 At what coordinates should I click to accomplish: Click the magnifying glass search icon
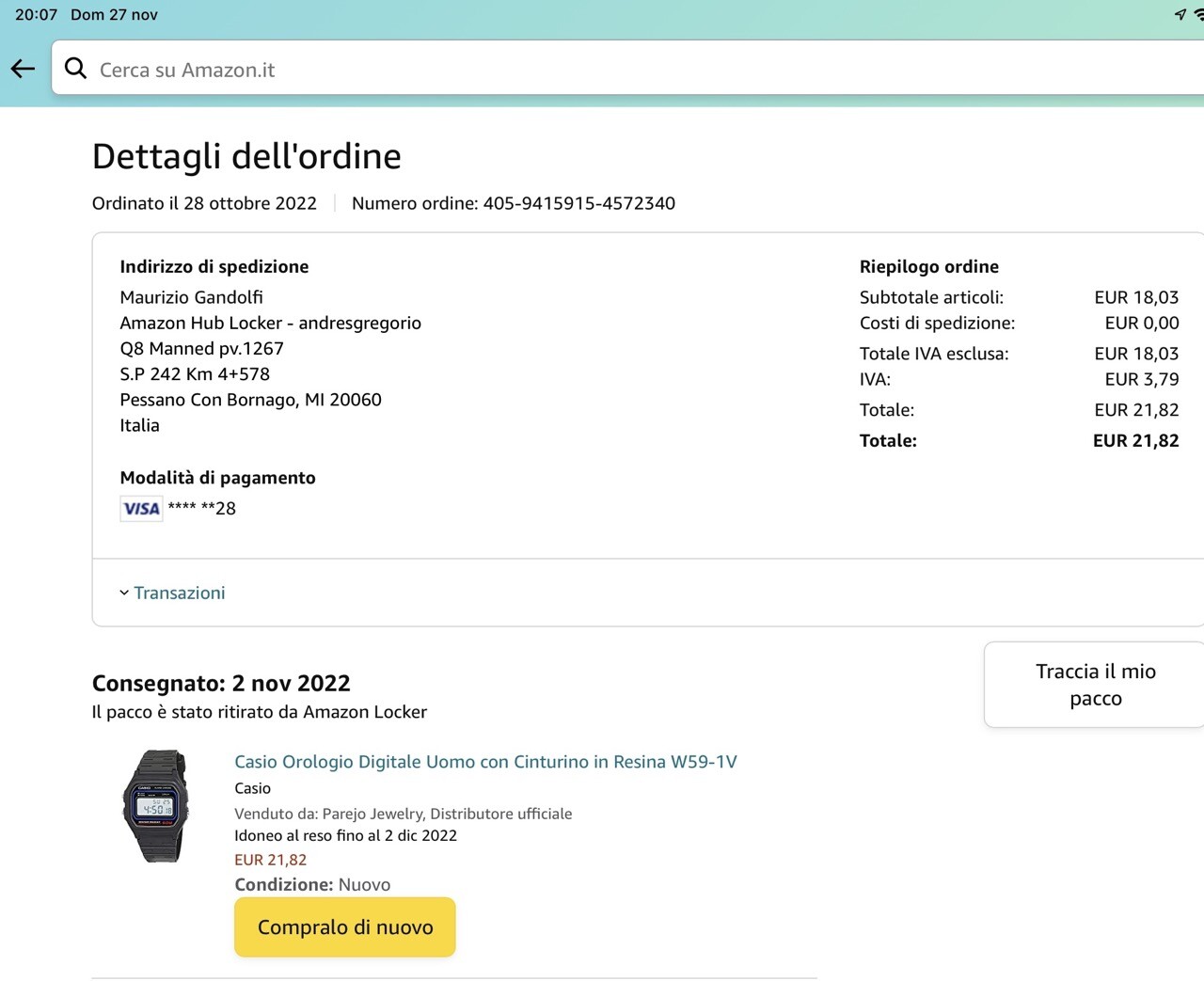pos(75,69)
